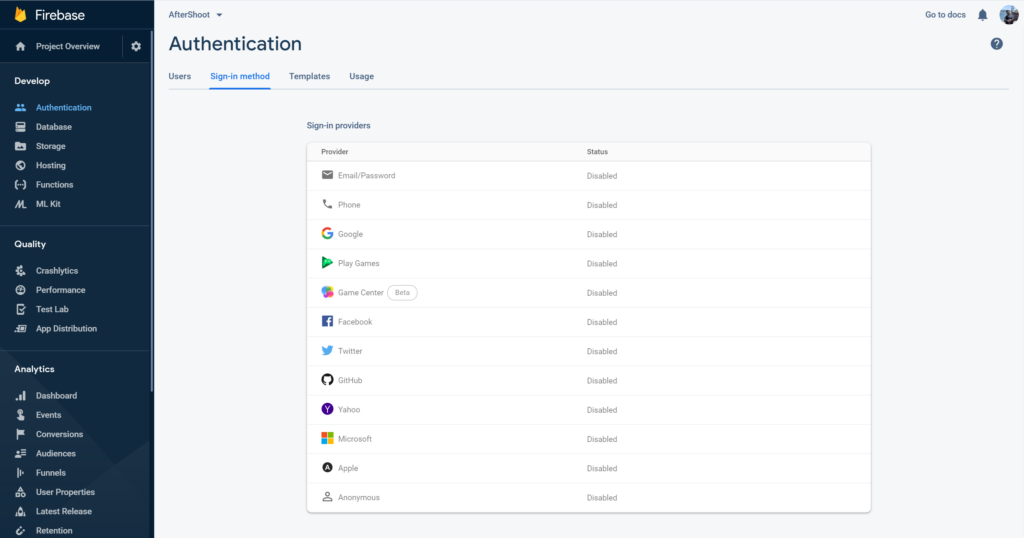1024x538 pixels.
Task: Click Disabled status in Apple row
Action: [601, 468]
